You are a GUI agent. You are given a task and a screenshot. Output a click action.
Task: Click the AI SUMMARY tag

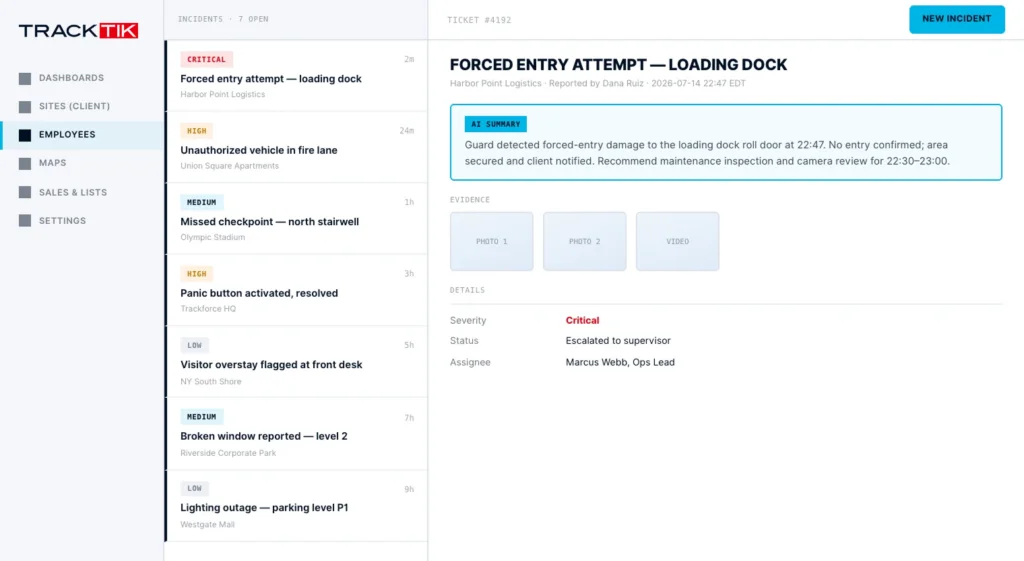pyautogui.click(x=496, y=124)
